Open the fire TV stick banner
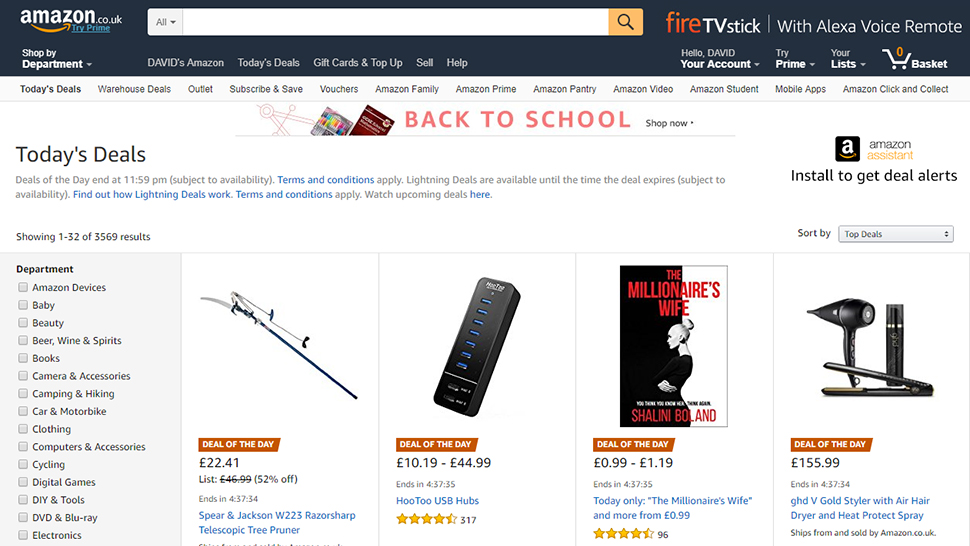Viewport: 970px width, 546px height. pos(813,25)
